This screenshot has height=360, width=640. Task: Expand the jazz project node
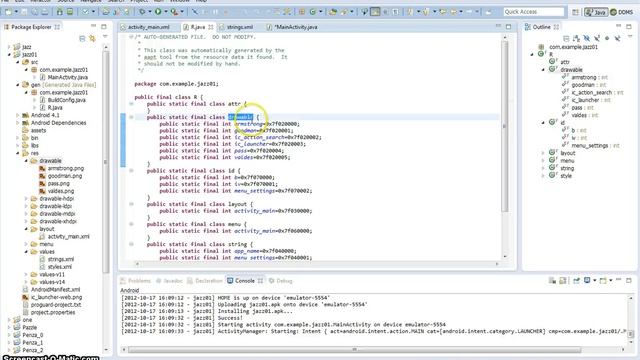[x=9, y=47]
